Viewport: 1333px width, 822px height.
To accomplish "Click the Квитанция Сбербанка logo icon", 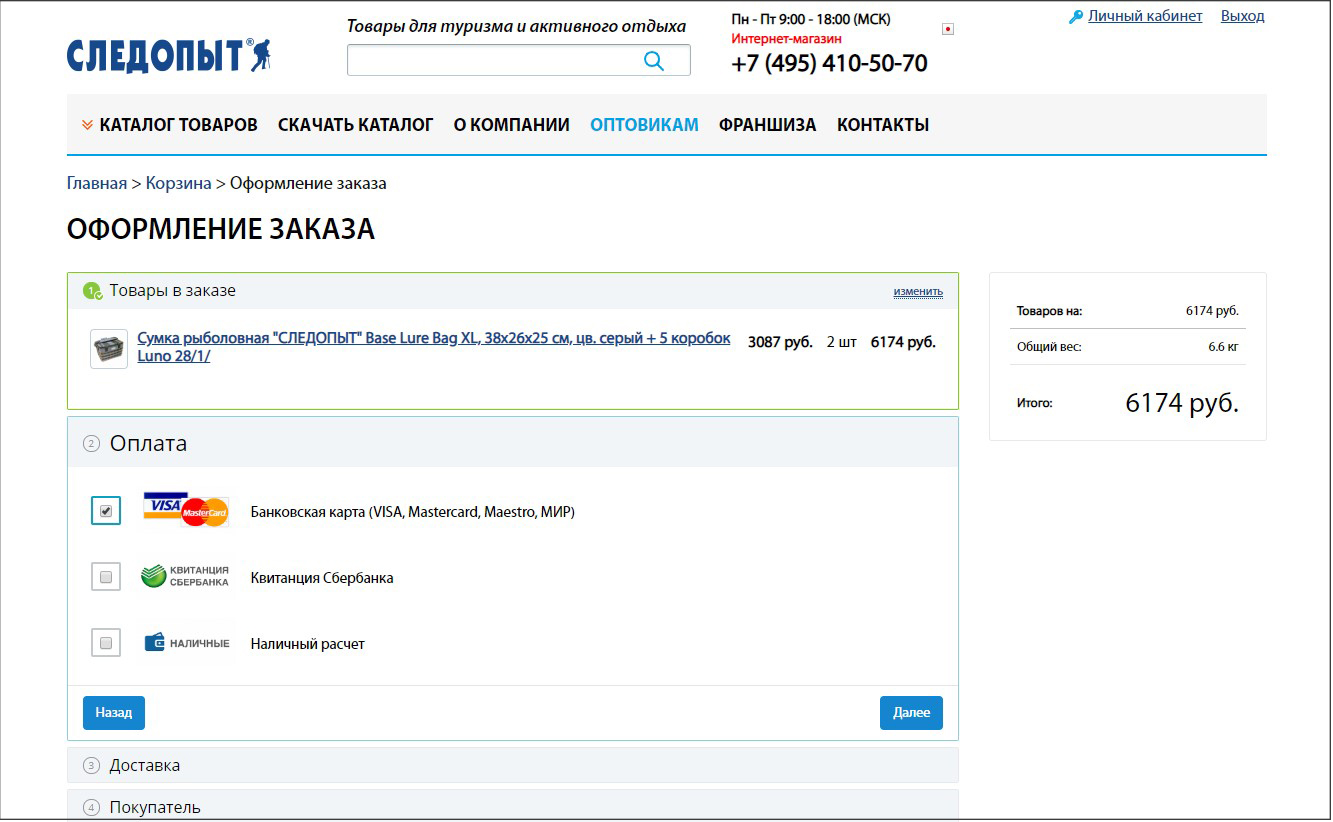I will [186, 576].
